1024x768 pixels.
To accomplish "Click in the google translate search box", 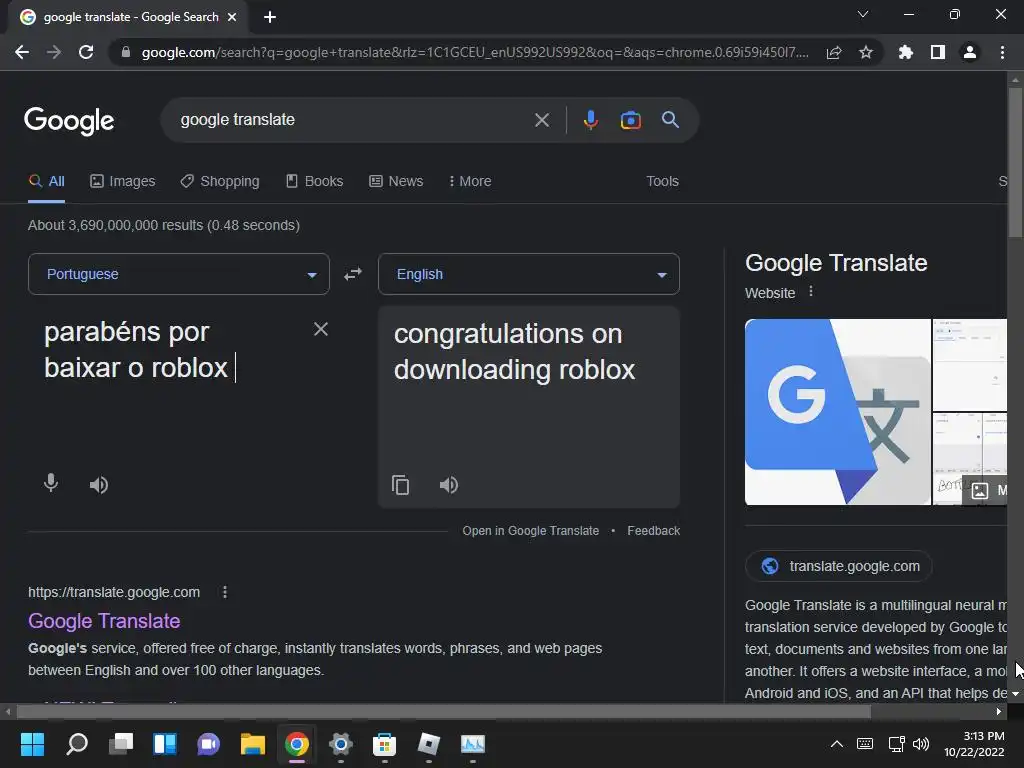I will click(x=353, y=120).
